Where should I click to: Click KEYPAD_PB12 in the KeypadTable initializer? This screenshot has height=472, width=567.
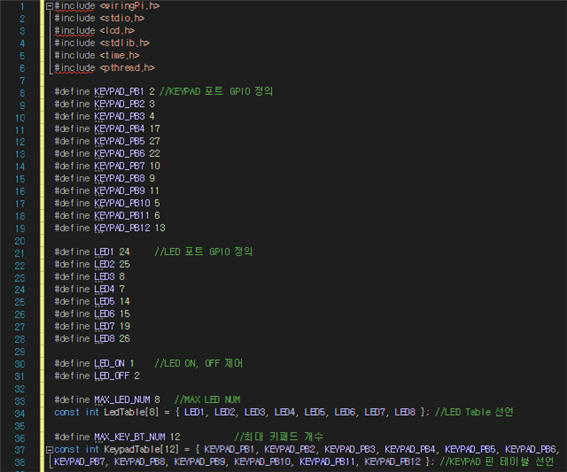click(x=392, y=462)
